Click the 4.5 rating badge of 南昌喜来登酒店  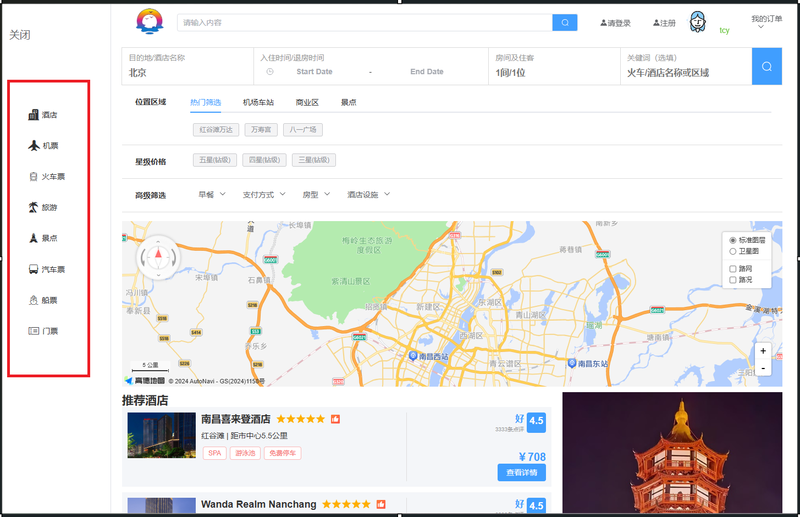tap(536, 422)
